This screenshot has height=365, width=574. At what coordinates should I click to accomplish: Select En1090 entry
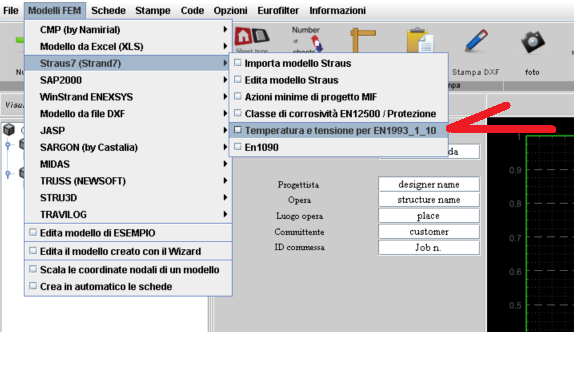click(339, 148)
